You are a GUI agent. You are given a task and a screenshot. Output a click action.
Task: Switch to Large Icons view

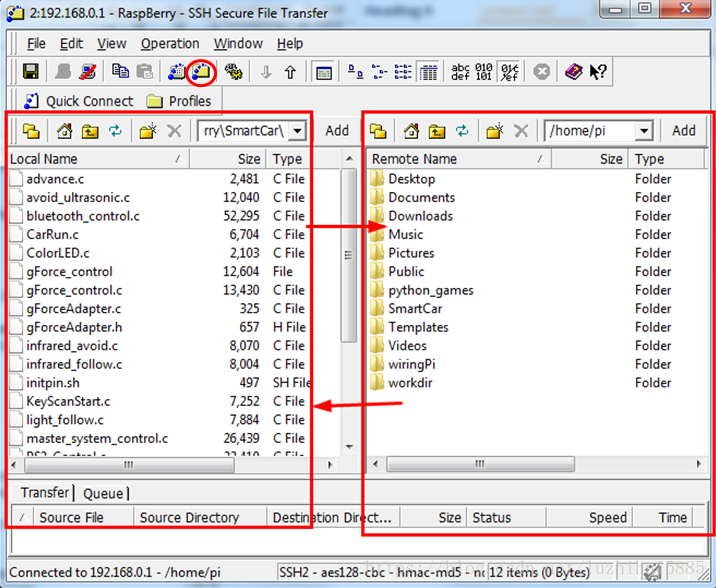click(356, 72)
